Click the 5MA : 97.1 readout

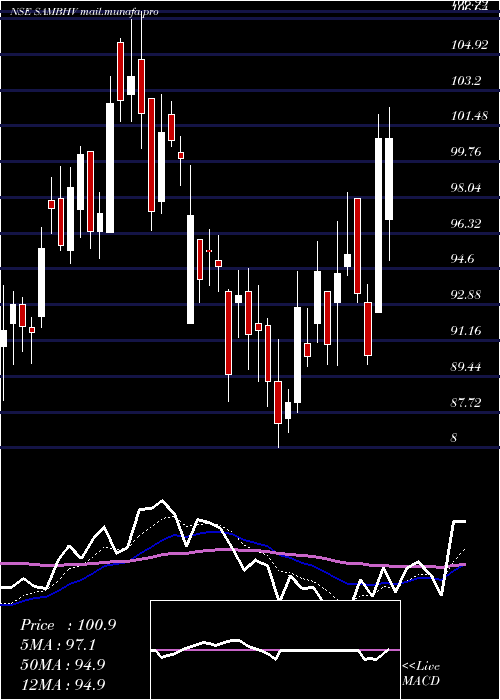(58, 645)
